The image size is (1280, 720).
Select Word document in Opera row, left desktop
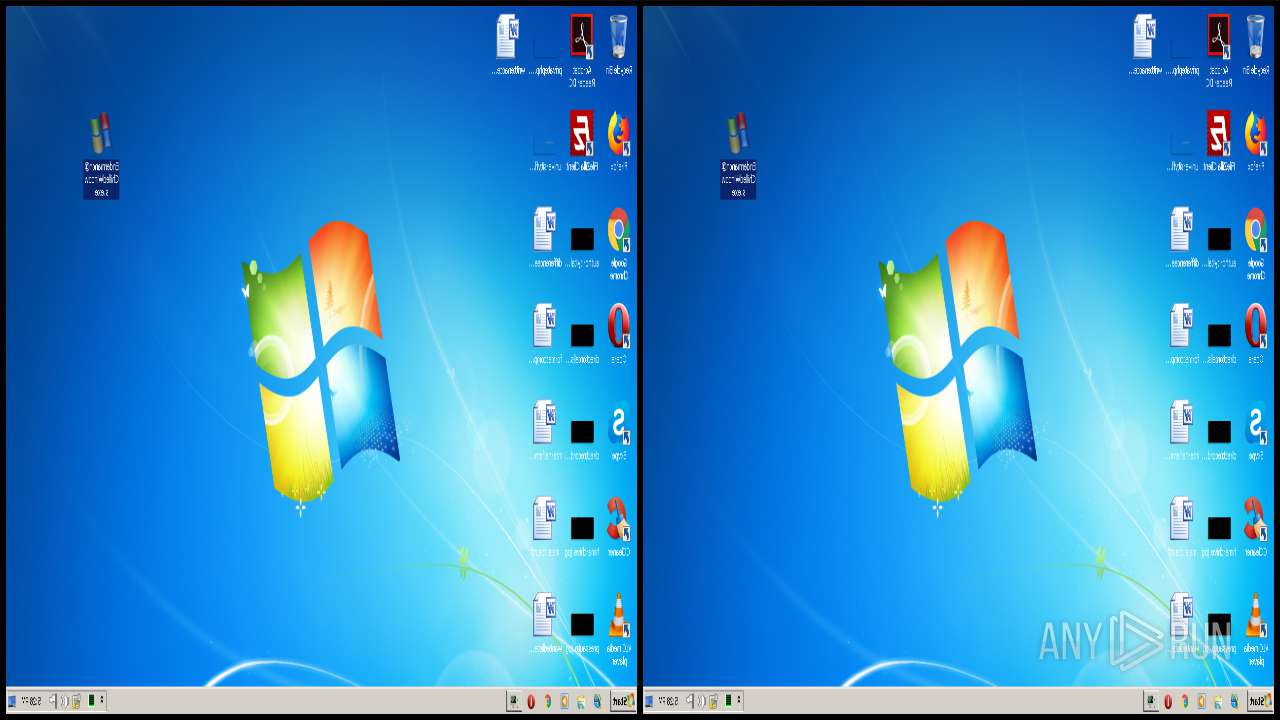[x=544, y=333]
